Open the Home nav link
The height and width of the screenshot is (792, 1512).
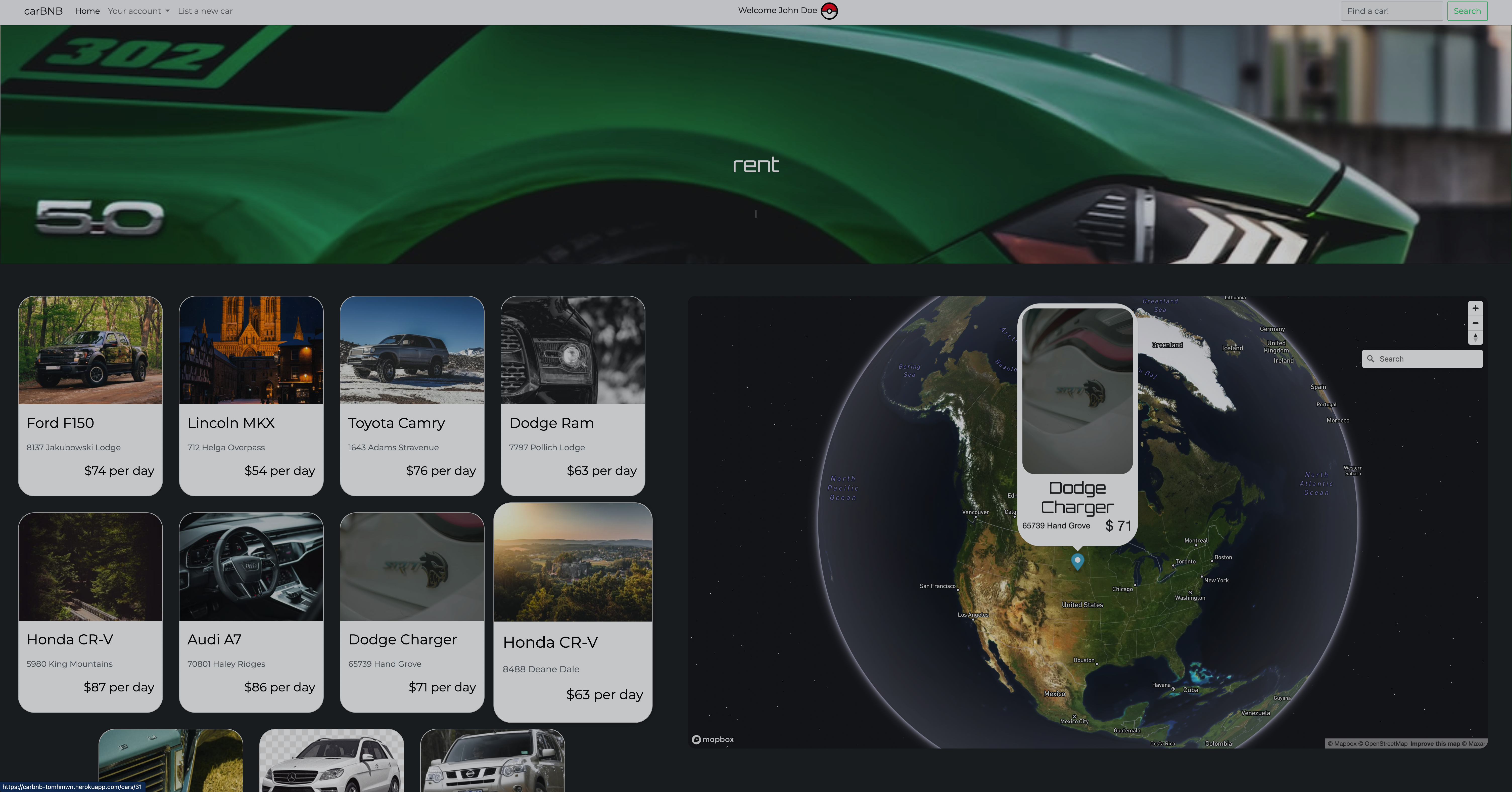click(87, 11)
